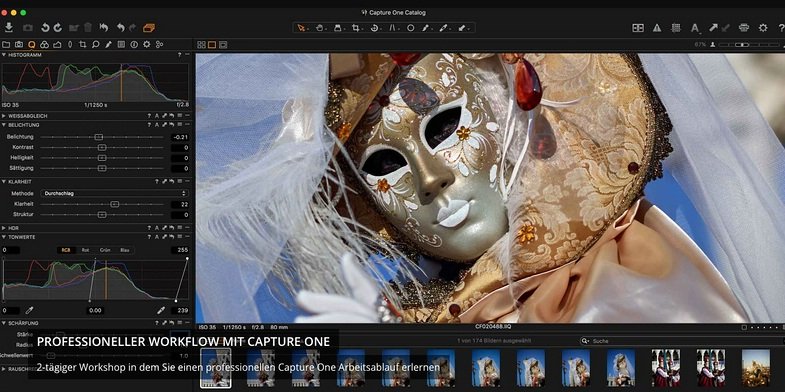Select the Pan hand cursor tool

(x=319, y=28)
